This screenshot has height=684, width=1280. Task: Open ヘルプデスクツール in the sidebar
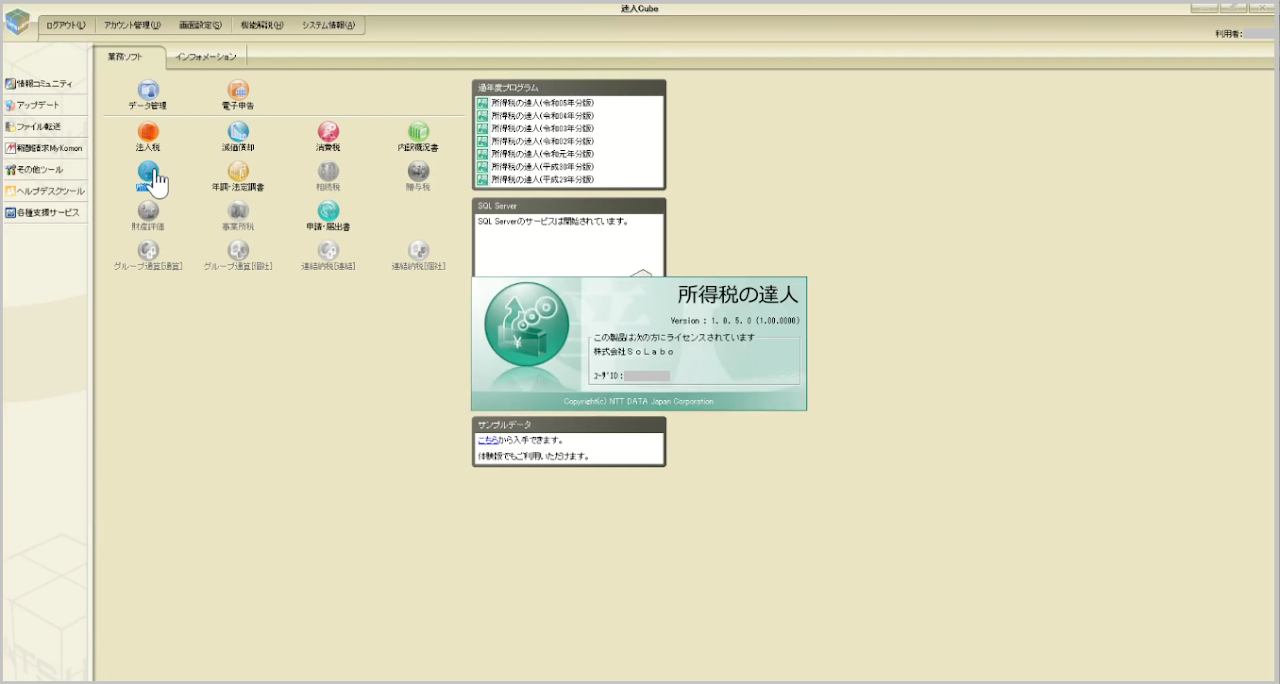pyautogui.click(x=44, y=191)
